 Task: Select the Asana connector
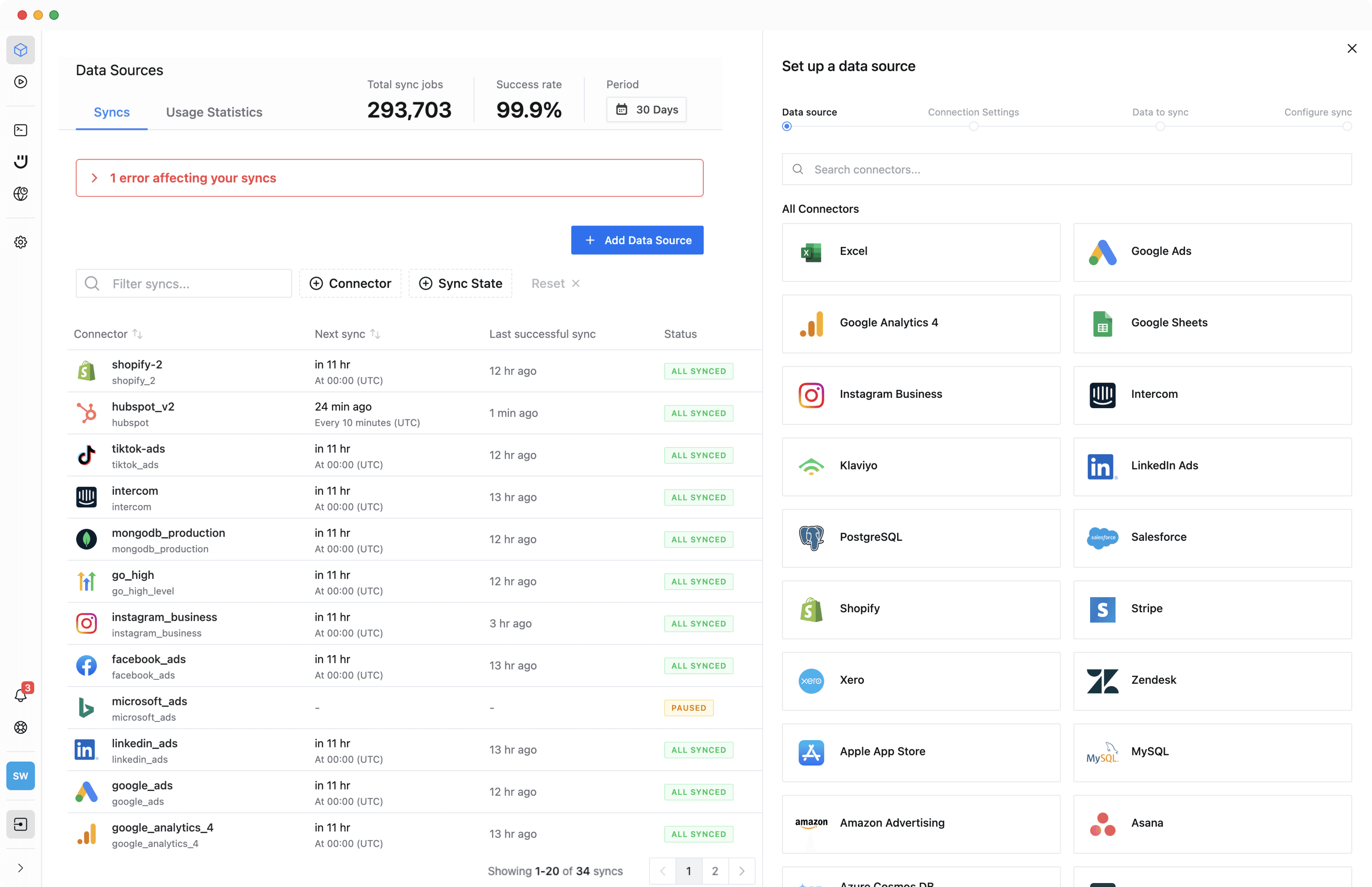(x=1213, y=824)
